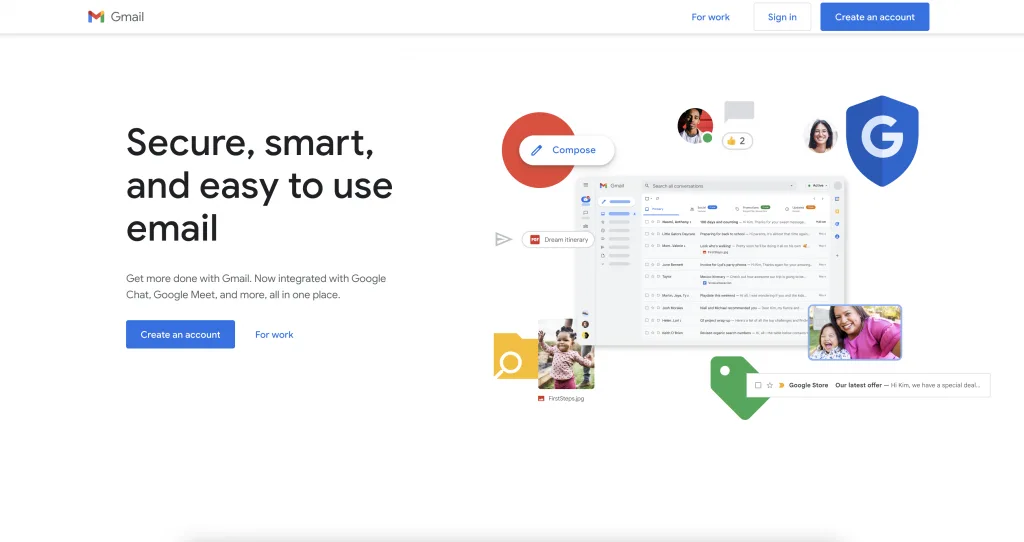The height and width of the screenshot is (542, 1024).
Task: Click Create an account in the navigation bar
Action: pyautogui.click(x=874, y=17)
